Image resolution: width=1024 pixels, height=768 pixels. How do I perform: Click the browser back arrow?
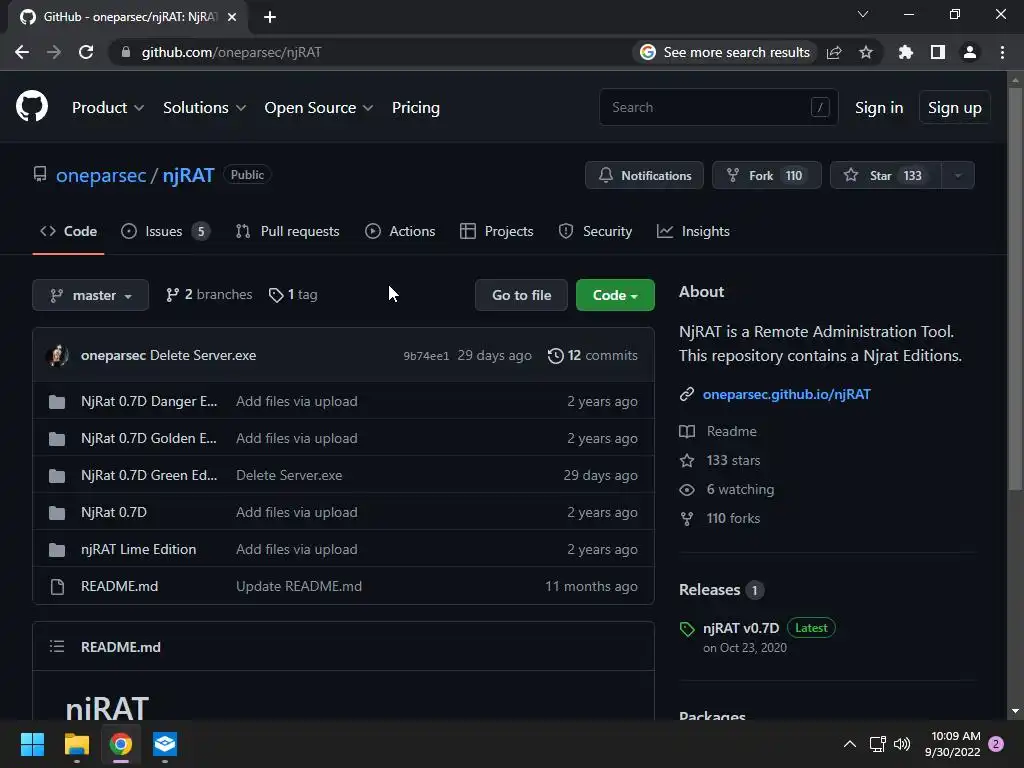[x=22, y=52]
